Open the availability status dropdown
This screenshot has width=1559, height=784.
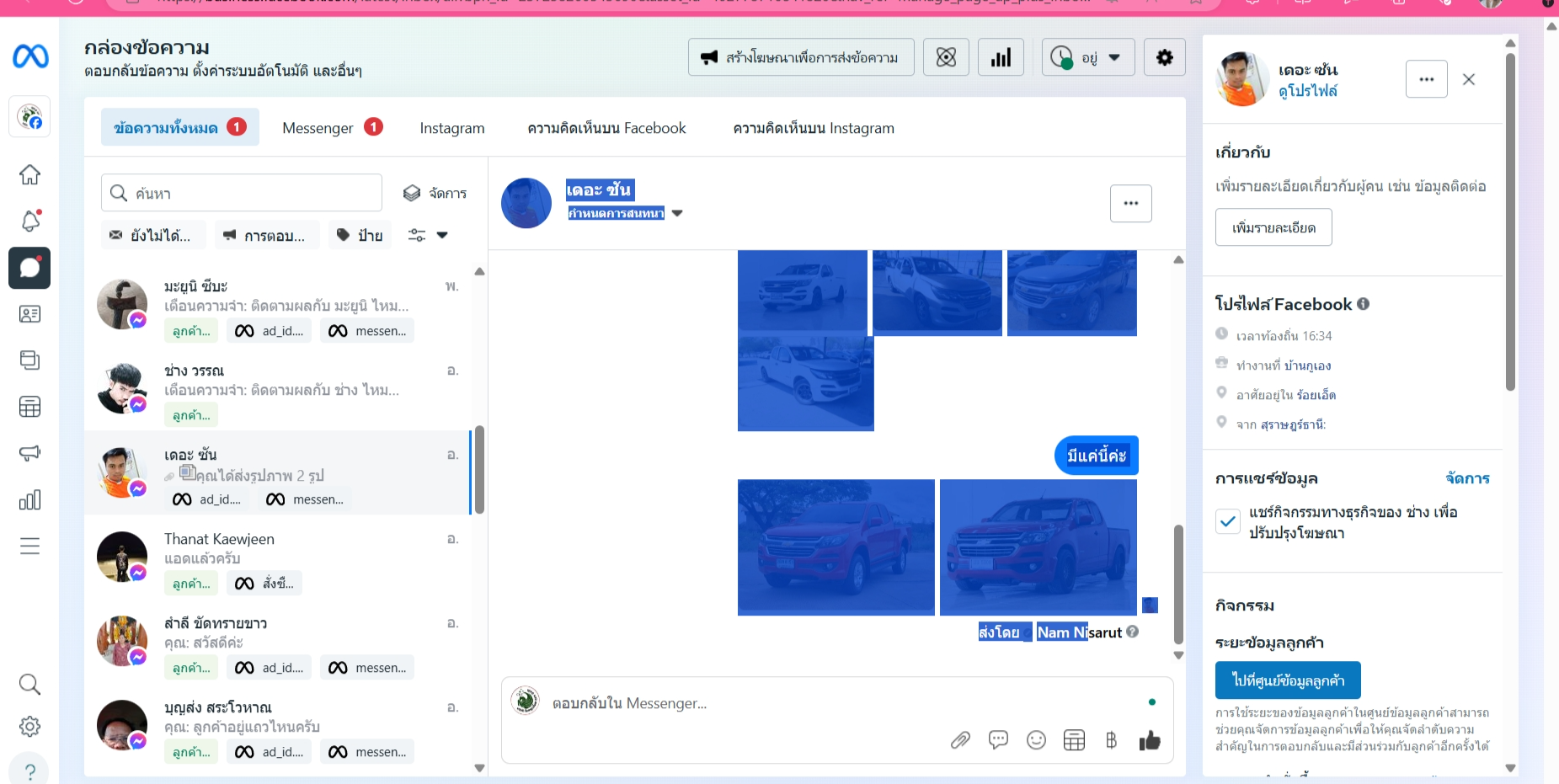coord(1088,57)
